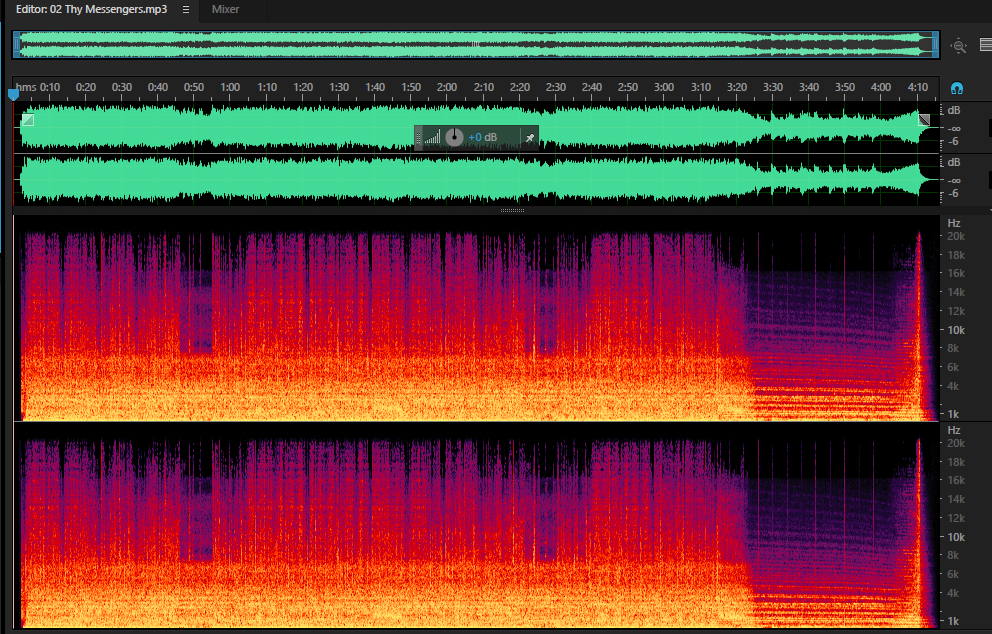
Task: Click the 2:30 mark on the timeline
Action: pos(555,87)
